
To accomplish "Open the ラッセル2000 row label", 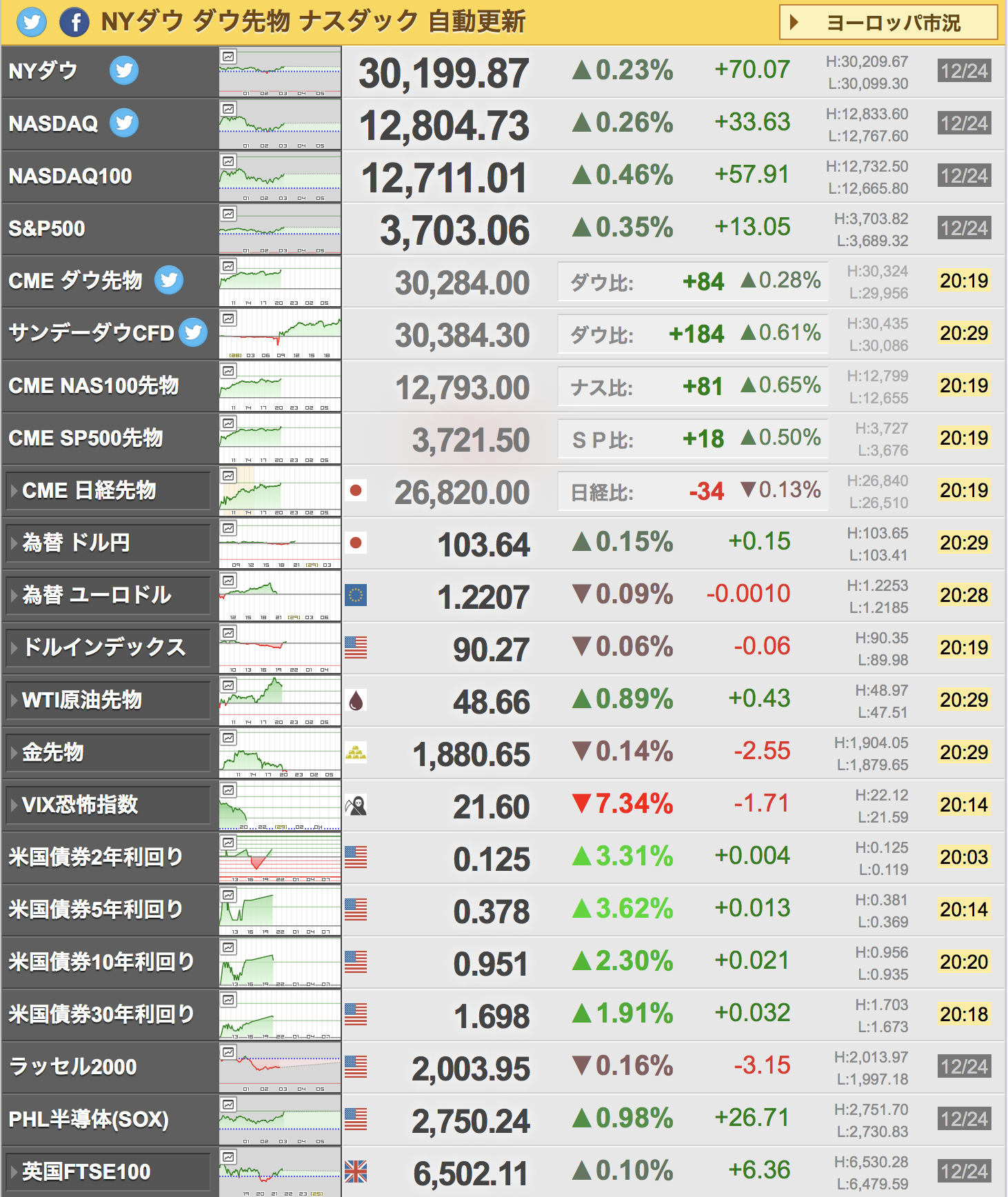I will [x=73, y=1067].
